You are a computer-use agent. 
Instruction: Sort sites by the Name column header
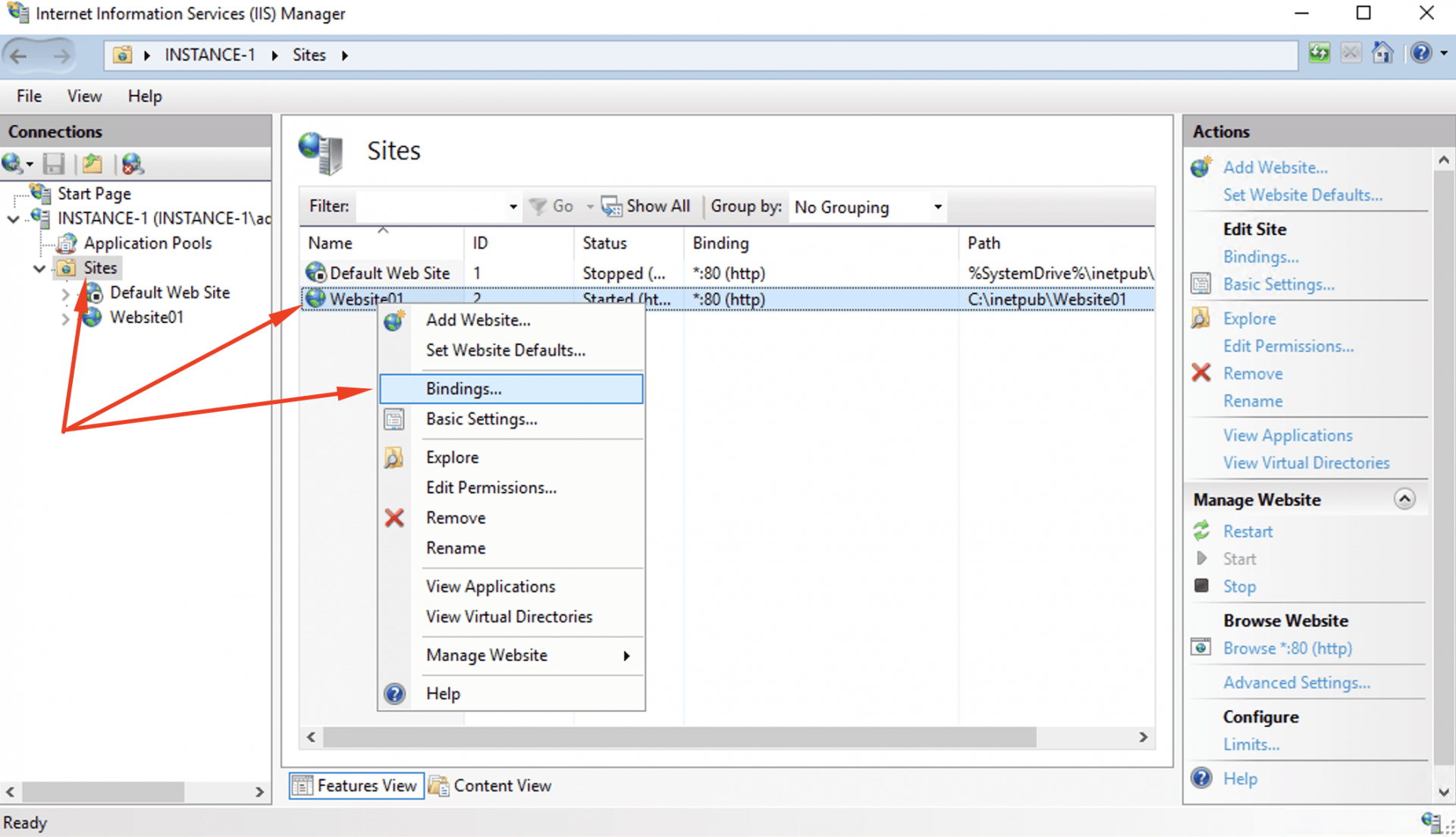coord(330,243)
